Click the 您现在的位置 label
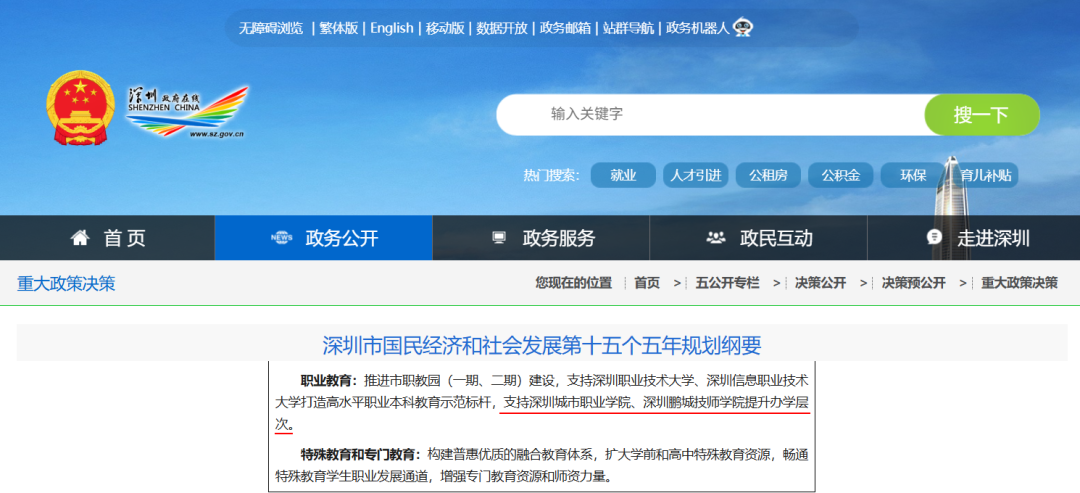1080x493 pixels. pyautogui.click(x=574, y=282)
